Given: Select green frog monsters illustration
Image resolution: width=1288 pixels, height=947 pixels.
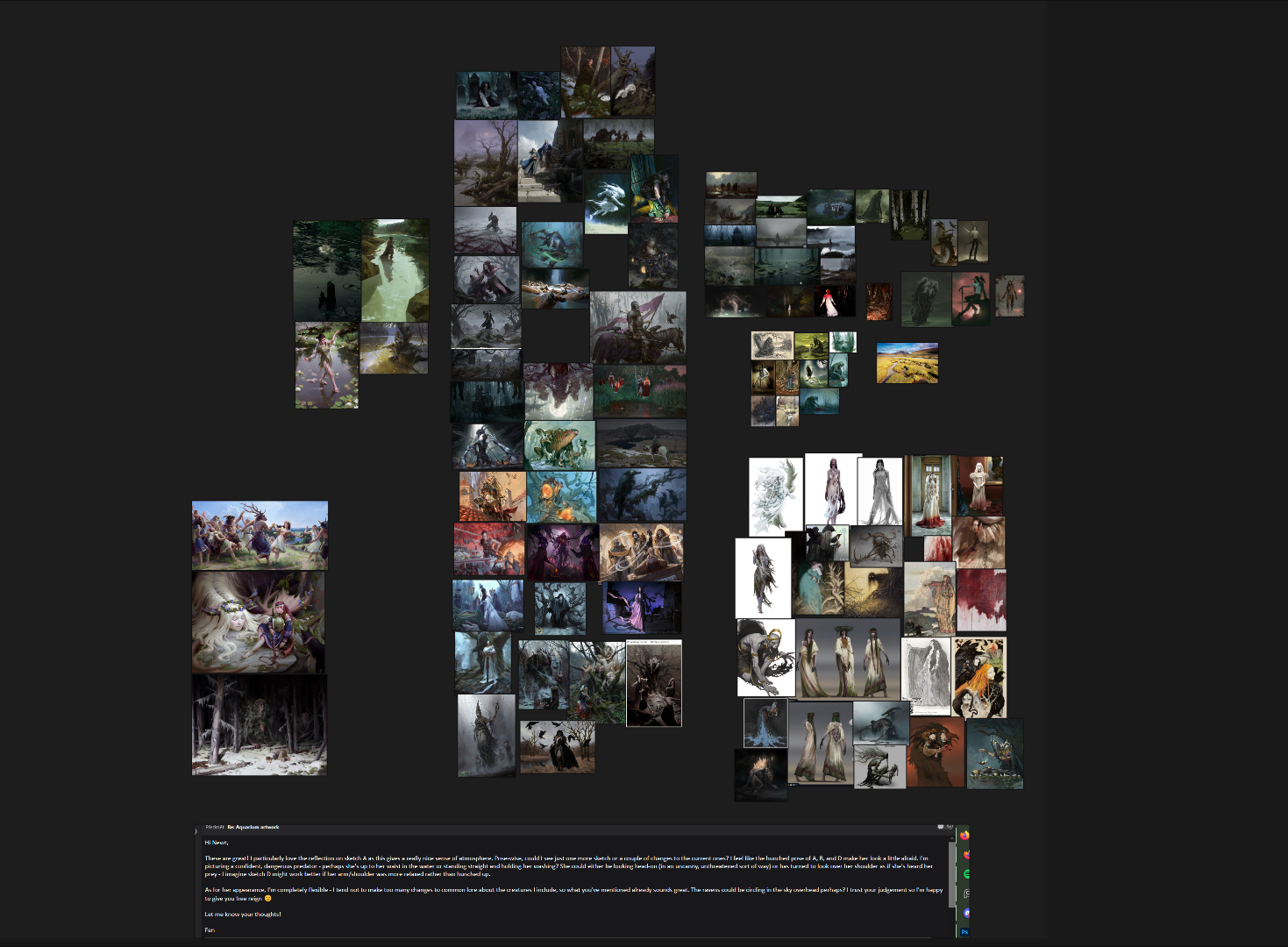Looking at the screenshot, I should (x=559, y=445).
